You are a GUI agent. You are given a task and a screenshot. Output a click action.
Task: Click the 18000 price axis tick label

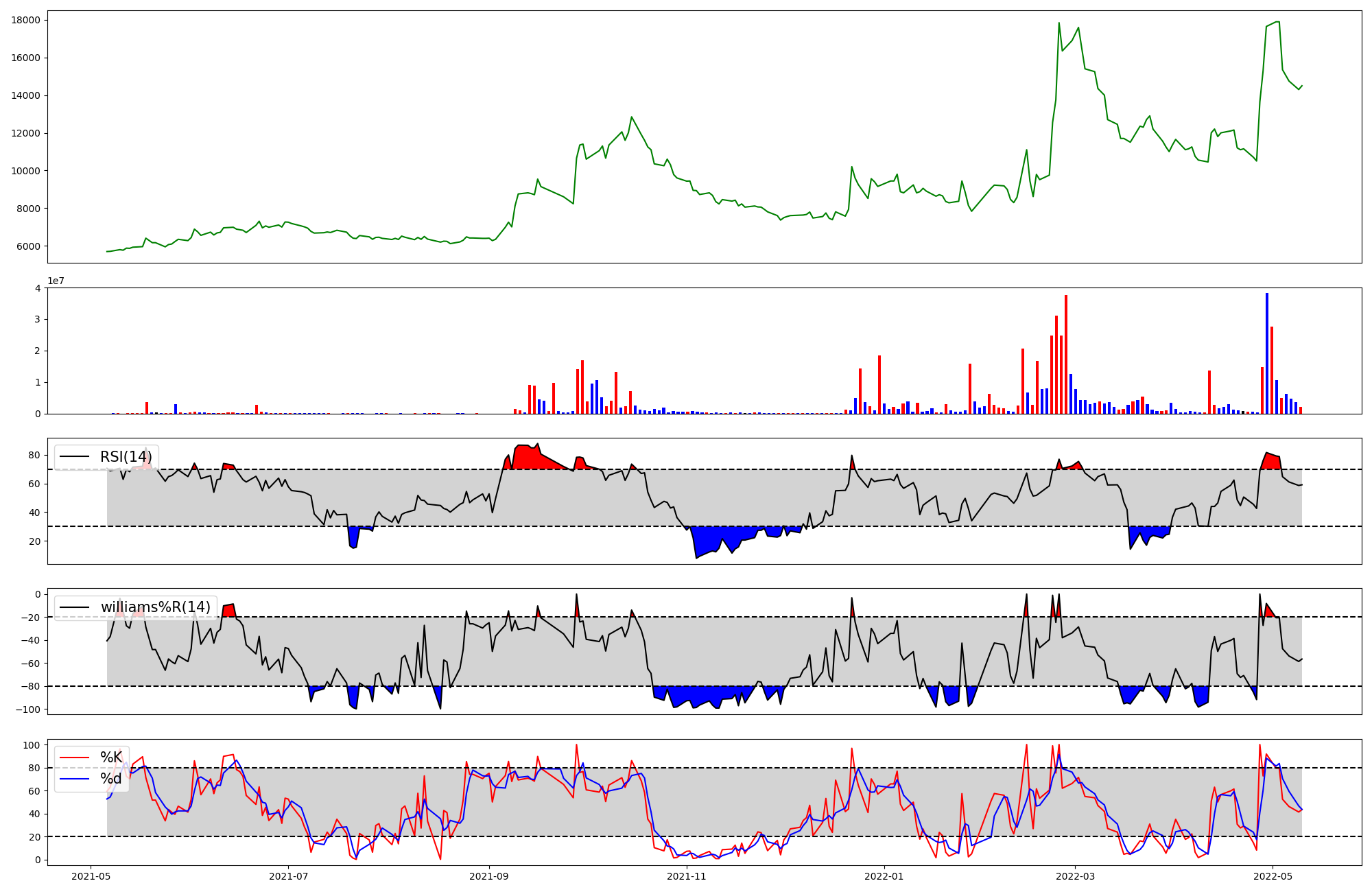(x=25, y=20)
